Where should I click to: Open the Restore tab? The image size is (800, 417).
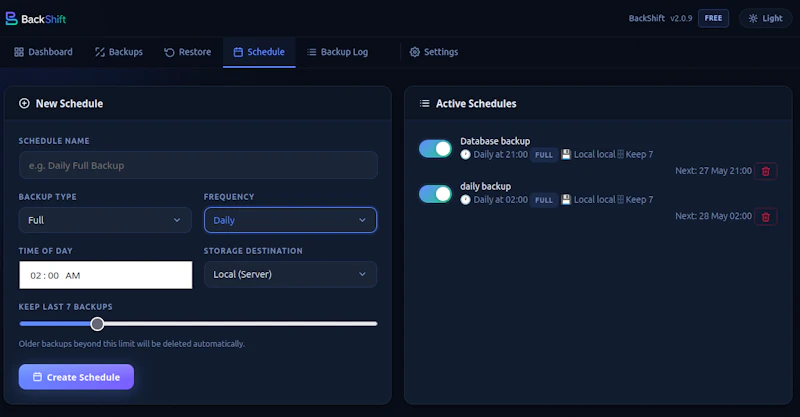tap(188, 52)
